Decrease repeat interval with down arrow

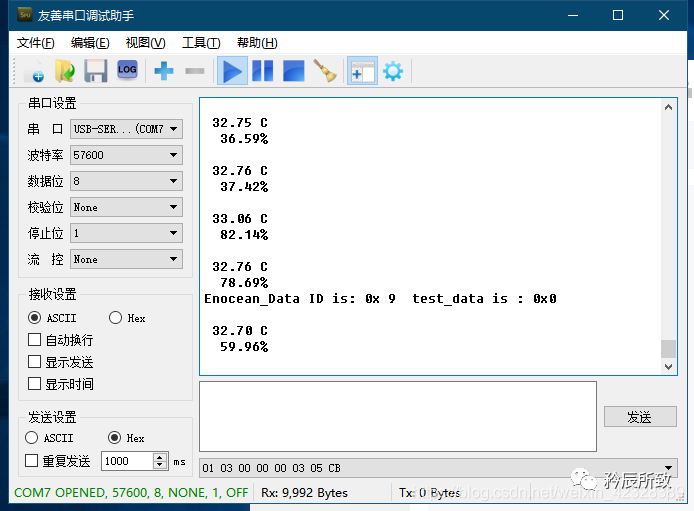click(x=160, y=465)
